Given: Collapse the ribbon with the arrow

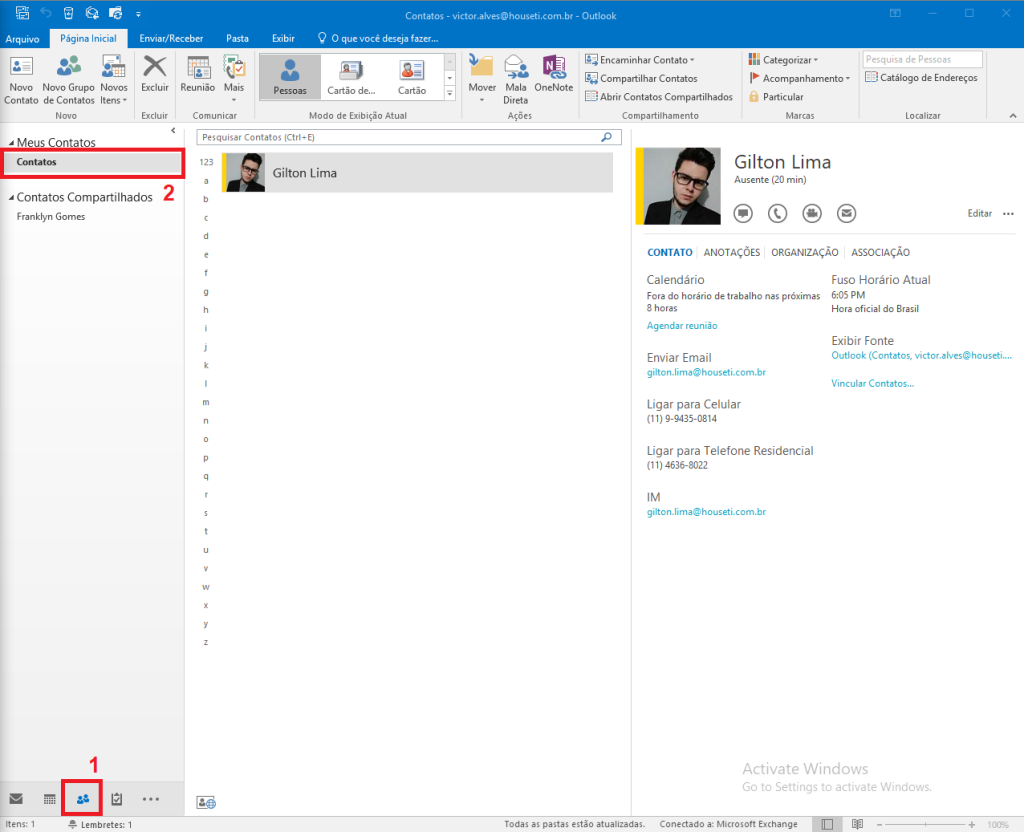Looking at the screenshot, I should (1013, 116).
